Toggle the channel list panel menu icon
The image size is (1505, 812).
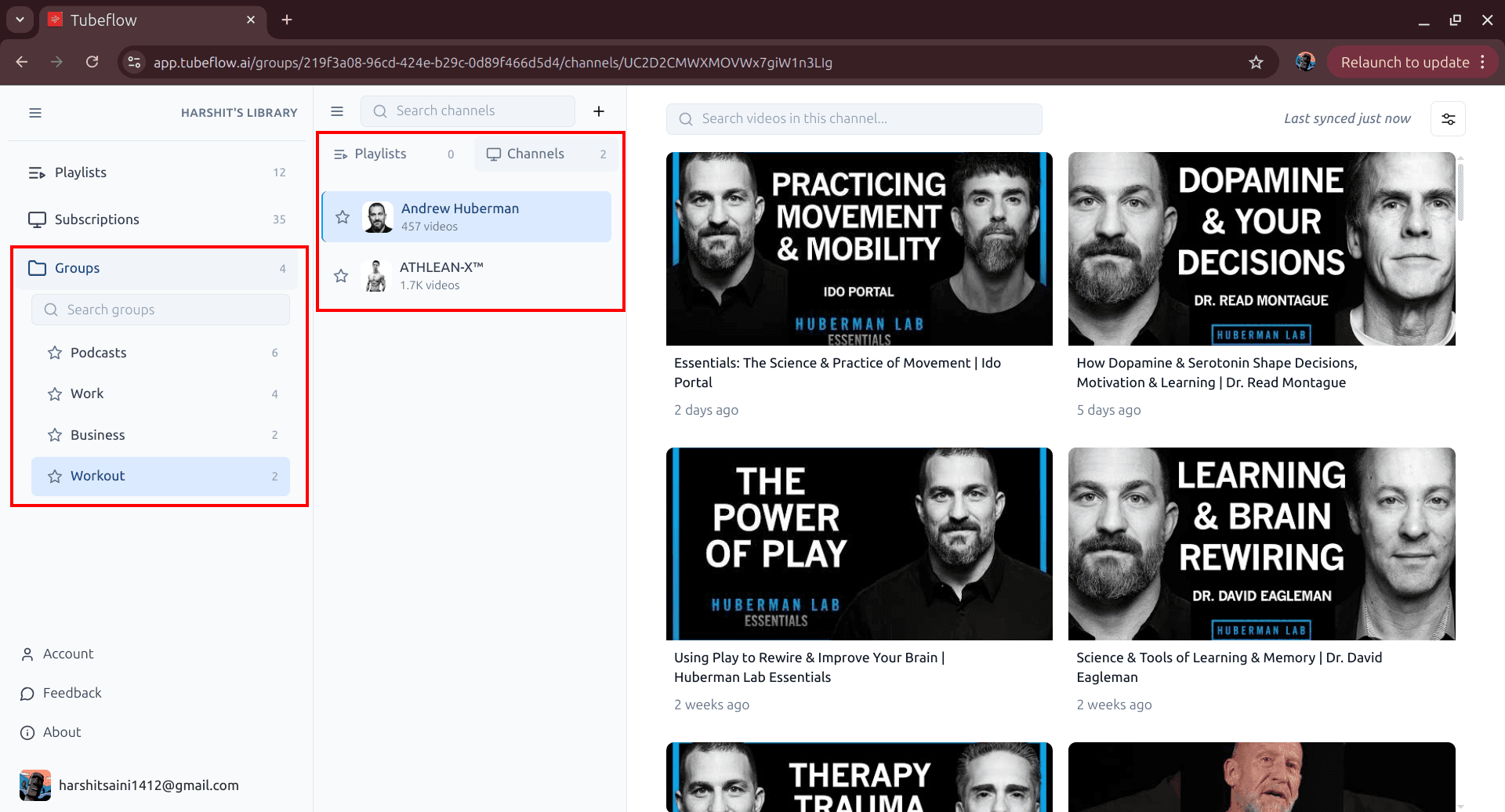337,111
